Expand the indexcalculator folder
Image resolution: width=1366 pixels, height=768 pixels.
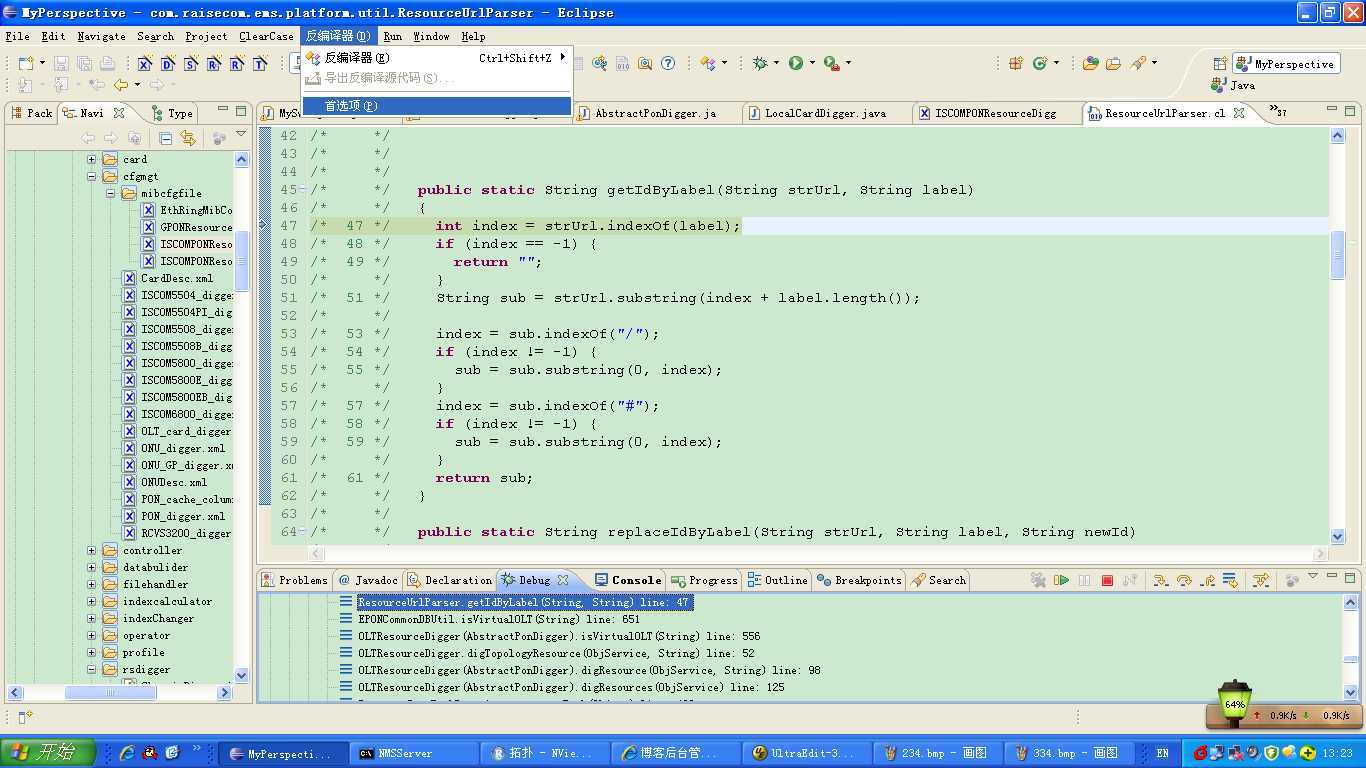pyautogui.click(x=92, y=601)
